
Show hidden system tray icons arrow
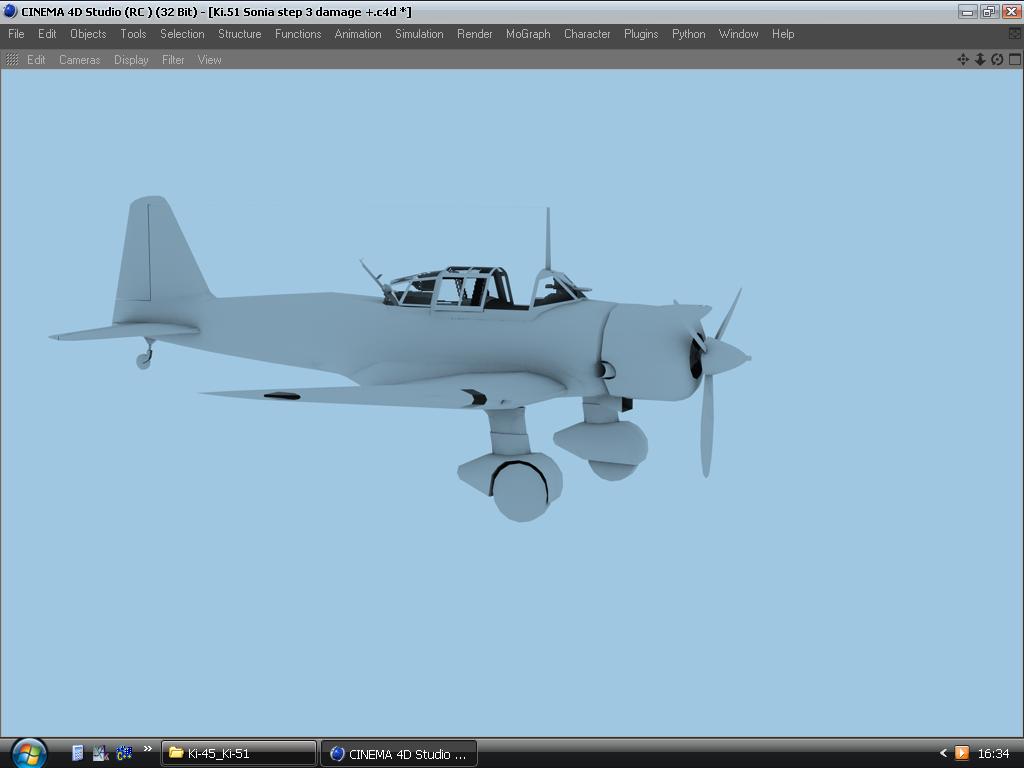942,753
